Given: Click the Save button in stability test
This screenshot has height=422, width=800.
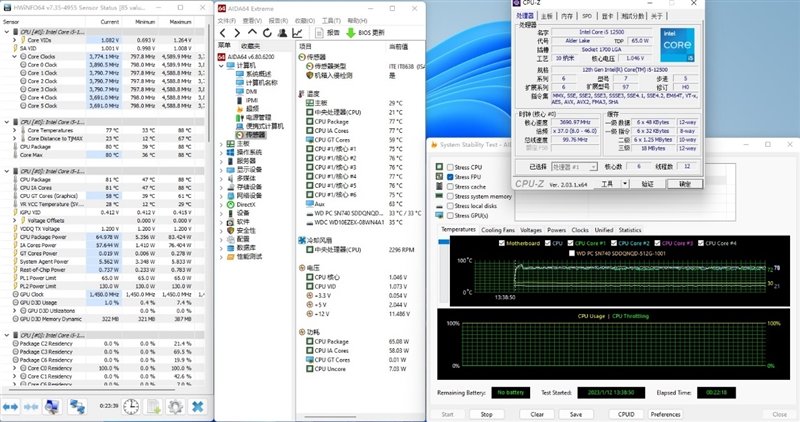Looking at the screenshot, I should [576, 414].
